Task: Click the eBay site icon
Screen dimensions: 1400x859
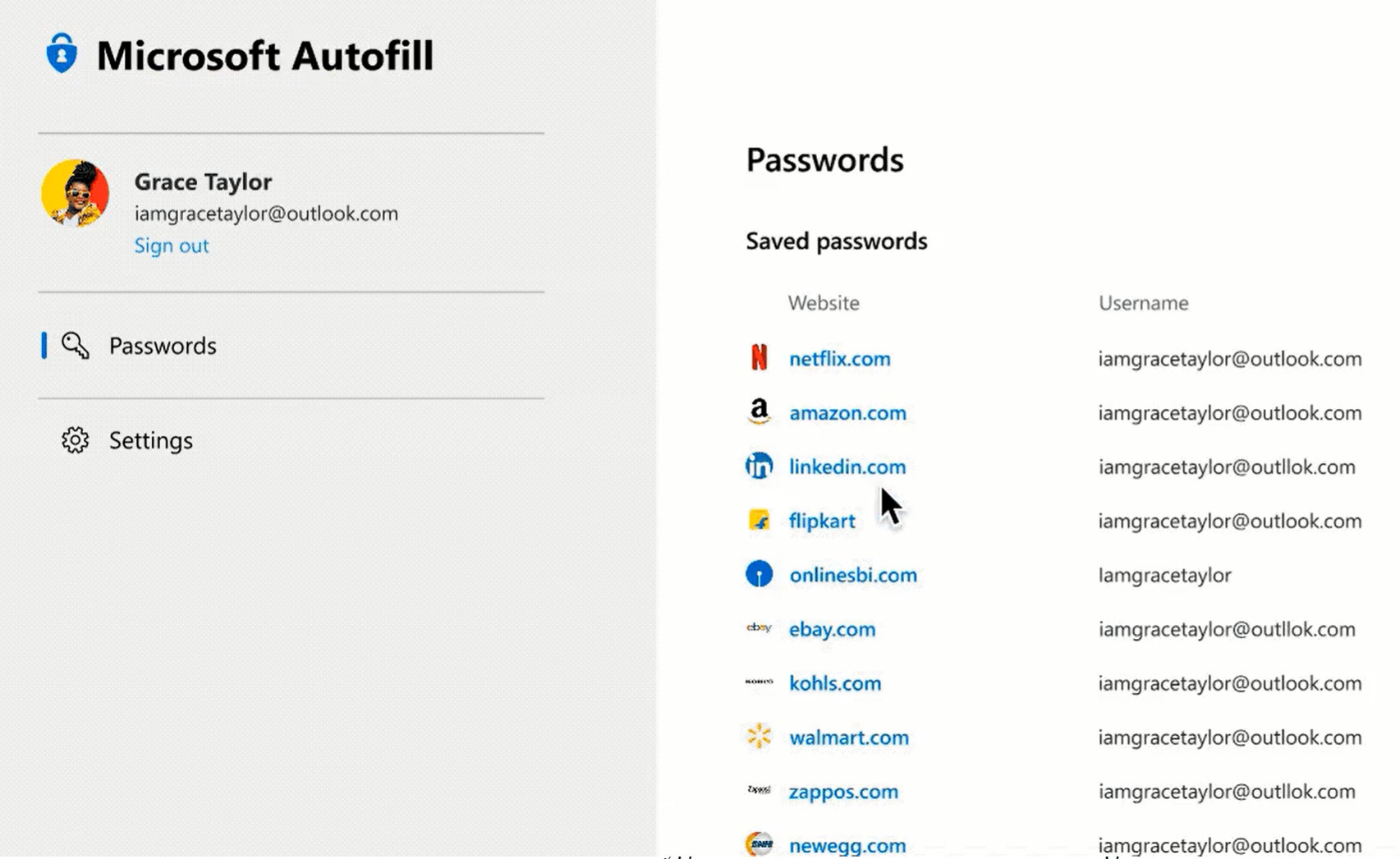Action: point(759,628)
